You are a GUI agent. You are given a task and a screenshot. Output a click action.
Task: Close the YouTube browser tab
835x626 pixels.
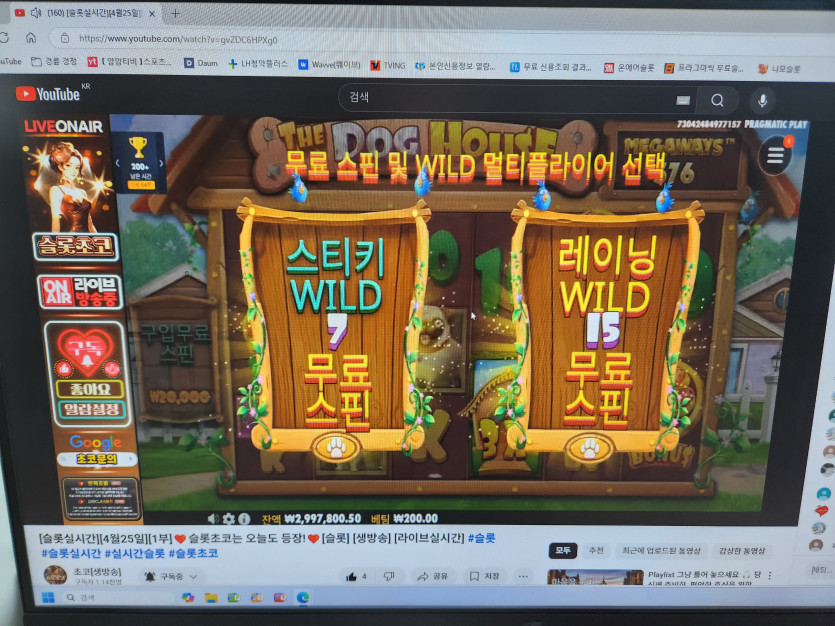[x=152, y=13]
